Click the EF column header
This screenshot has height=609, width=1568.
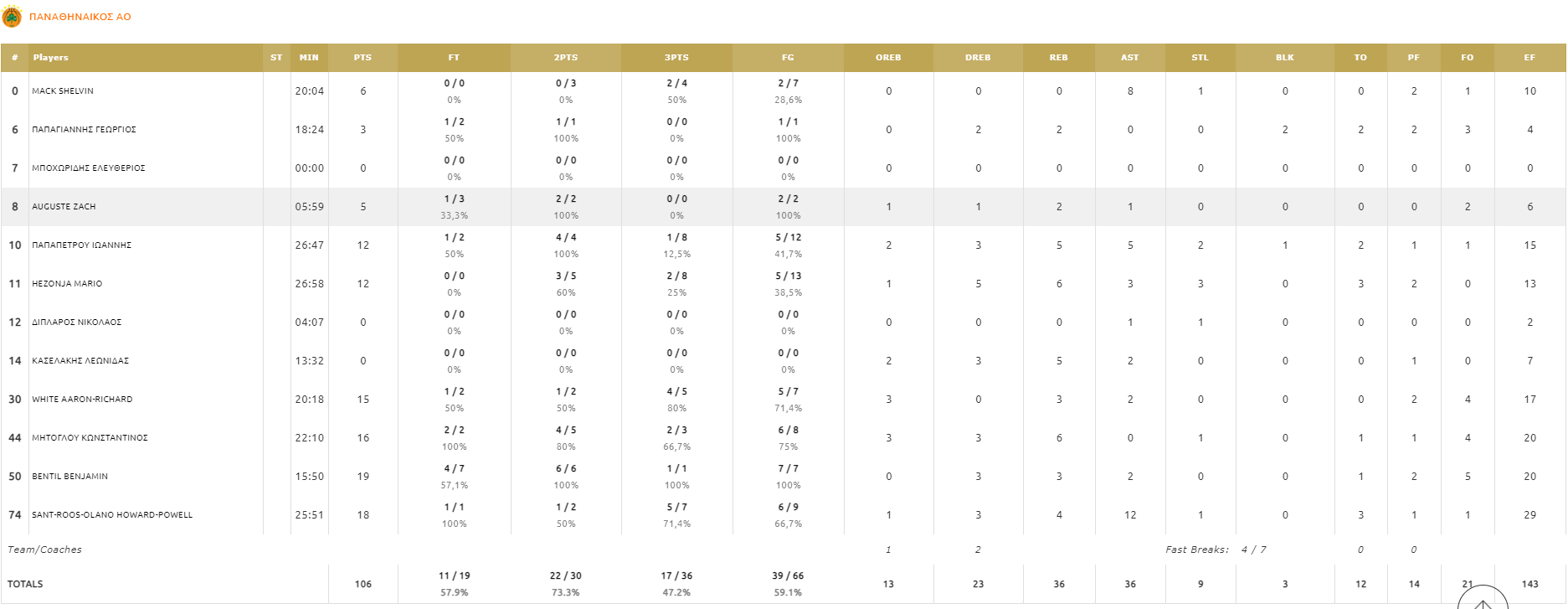pos(1529,58)
